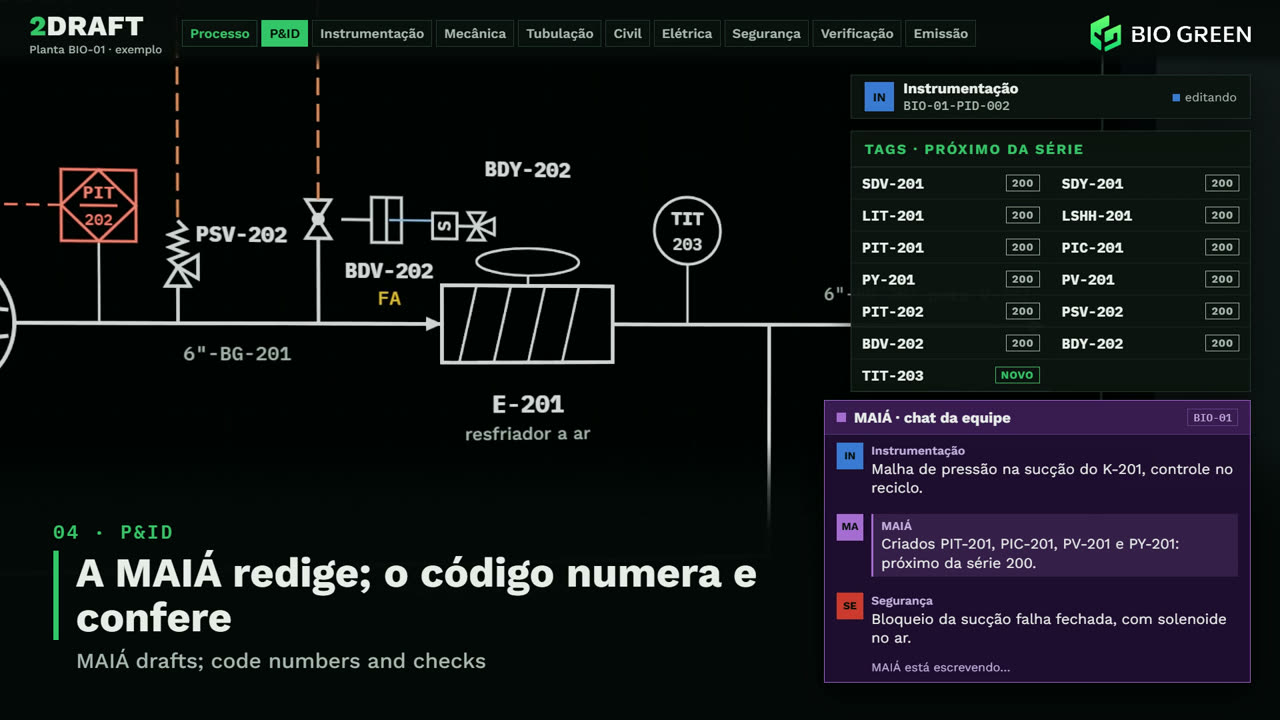
Task: Click the PIT-202 pressure transmitter symbol
Action: click(98, 205)
